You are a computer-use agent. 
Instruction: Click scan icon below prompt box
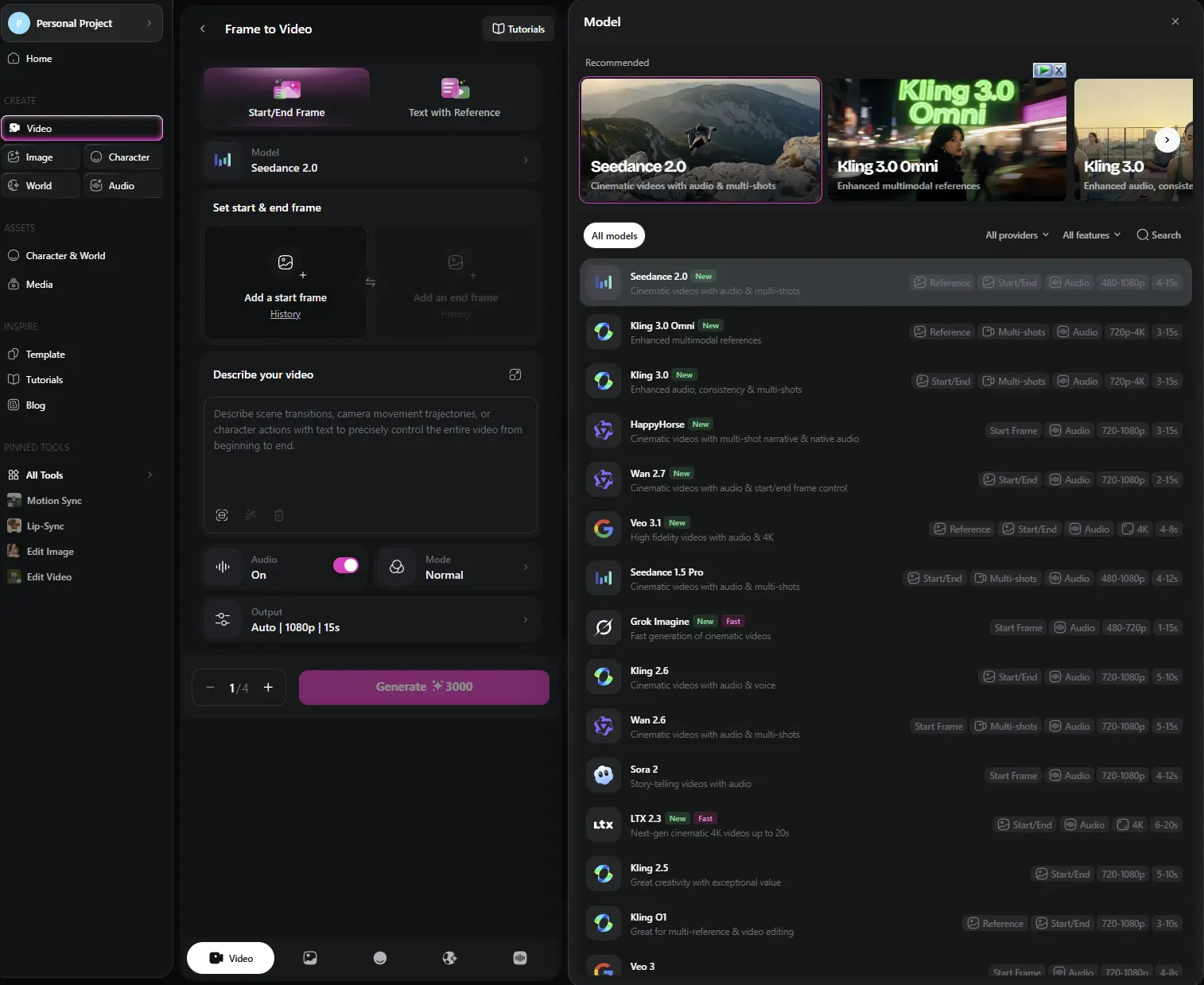[222, 515]
